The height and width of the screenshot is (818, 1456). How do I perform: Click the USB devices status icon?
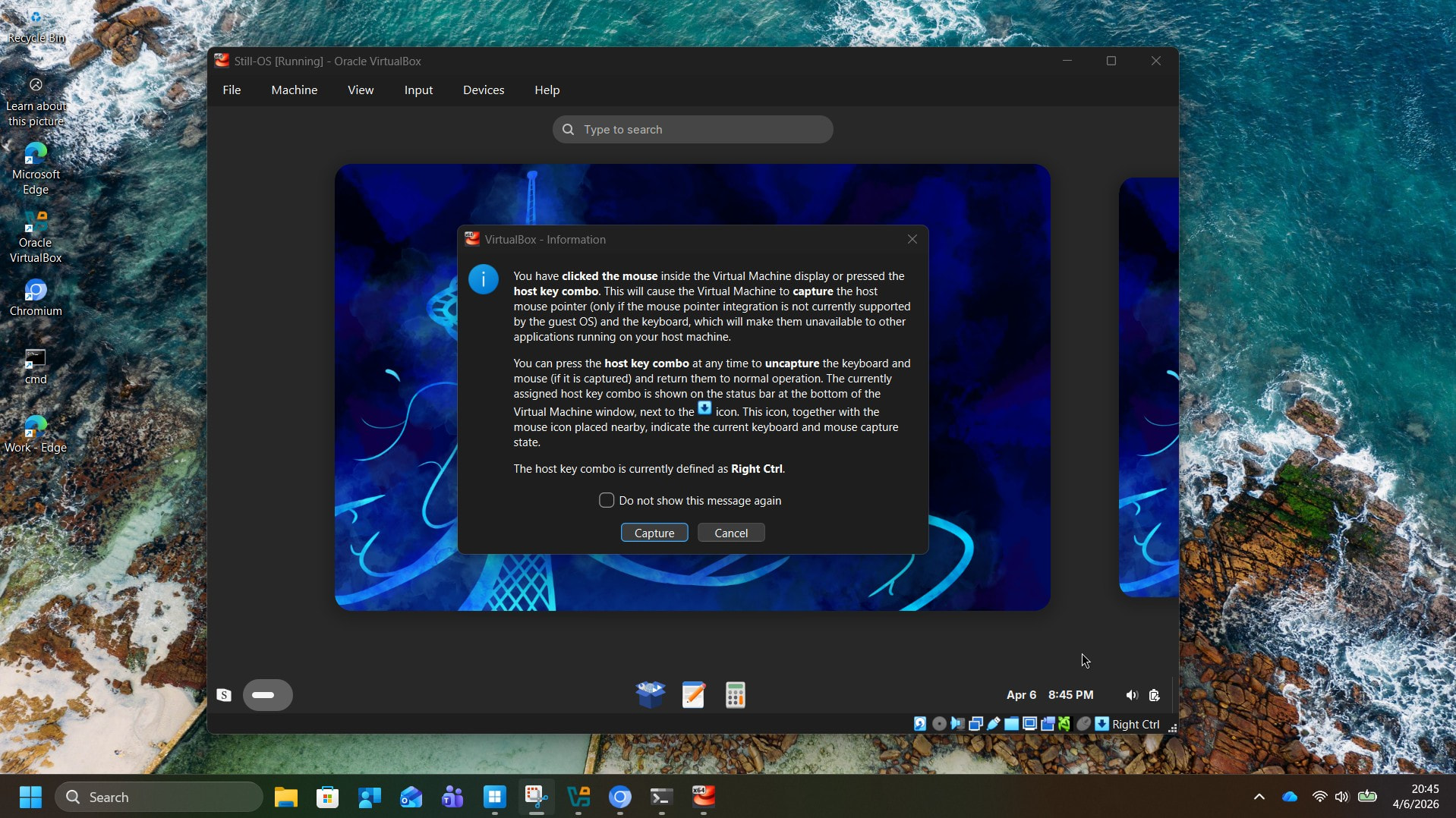tap(994, 724)
